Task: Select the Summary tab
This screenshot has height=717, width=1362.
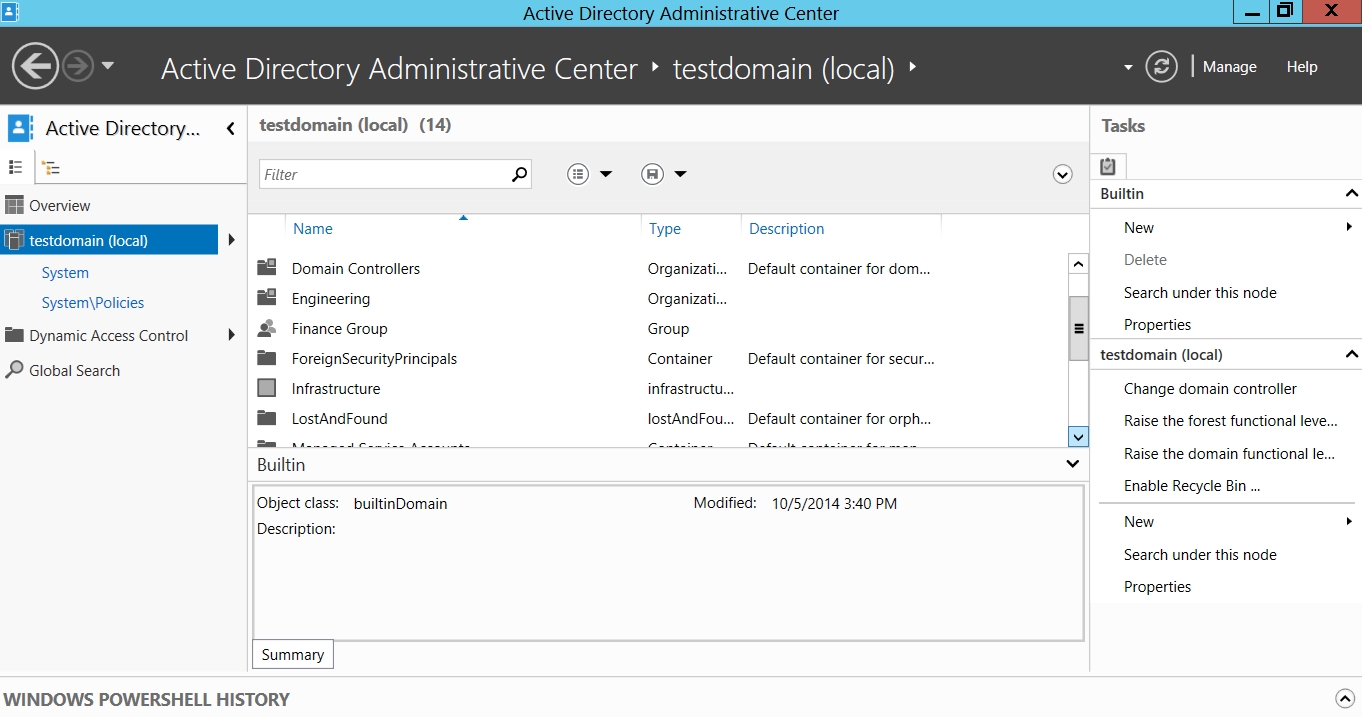Action: pos(292,654)
